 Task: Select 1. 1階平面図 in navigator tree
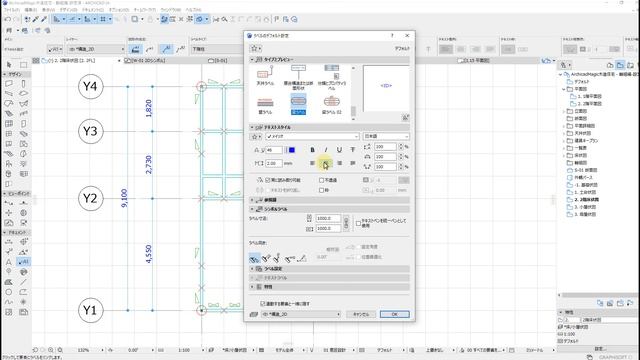click(590, 96)
